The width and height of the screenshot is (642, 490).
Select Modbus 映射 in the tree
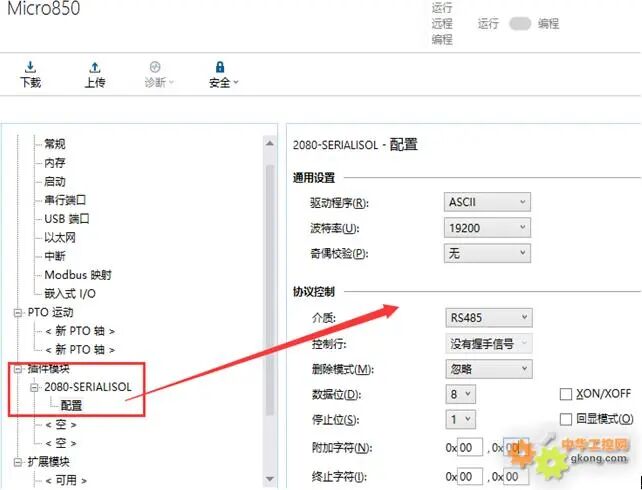[x=78, y=275]
